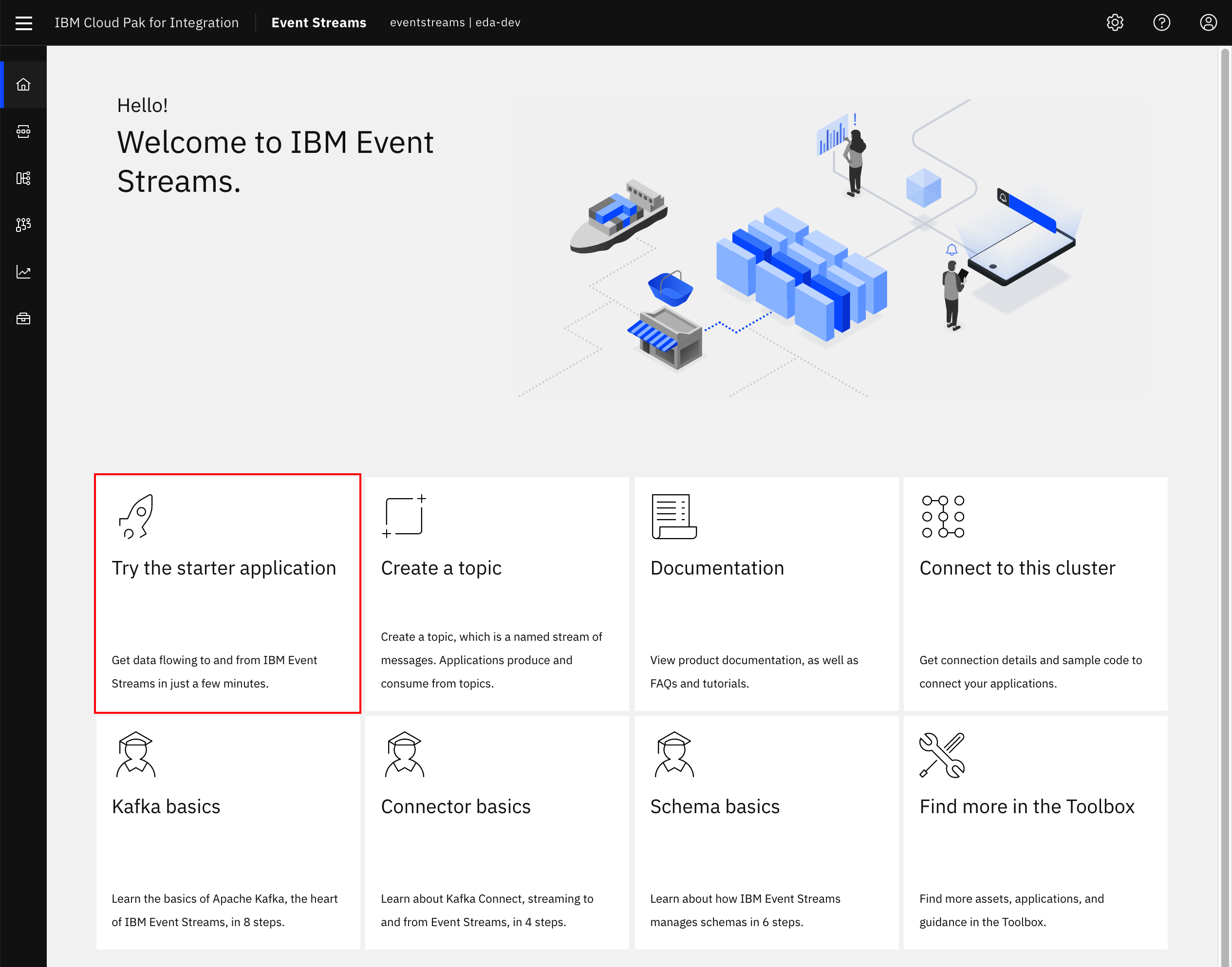
Task: Open the Connect to this cluster card title
Action: [1017, 568]
